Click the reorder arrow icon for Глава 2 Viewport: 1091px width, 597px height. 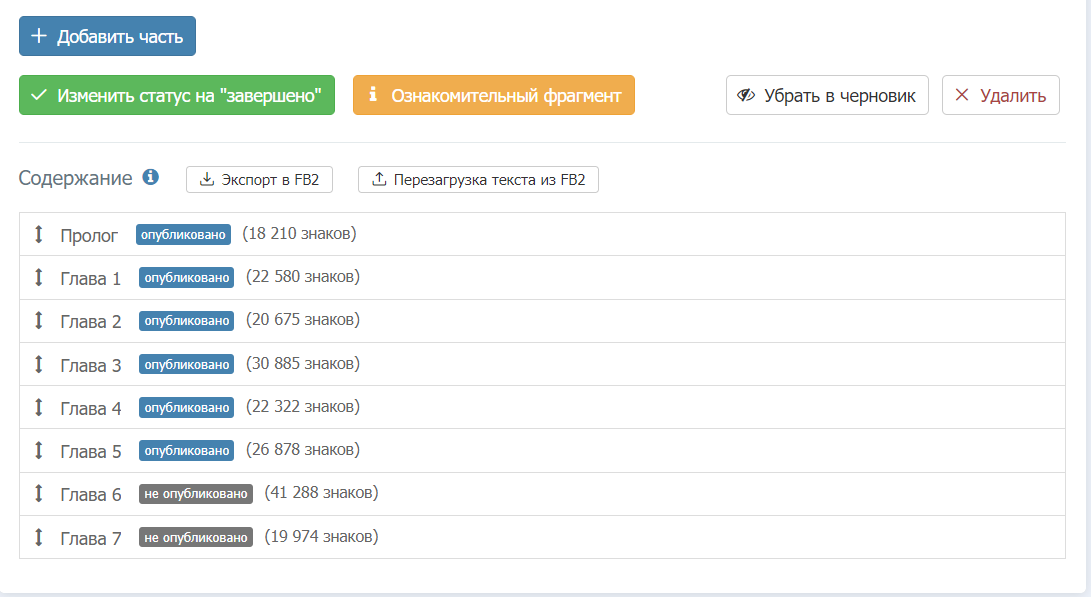tap(39, 321)
